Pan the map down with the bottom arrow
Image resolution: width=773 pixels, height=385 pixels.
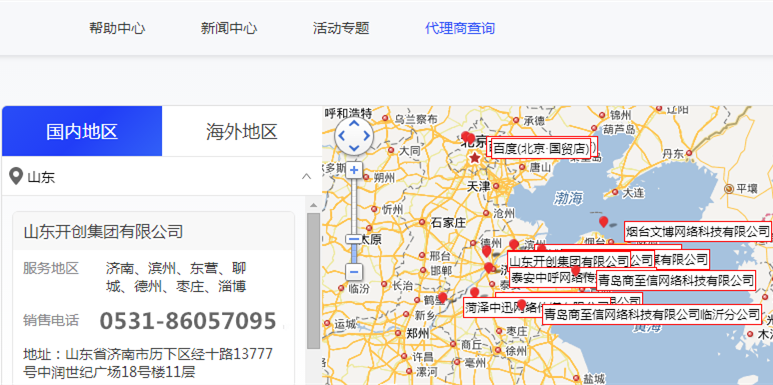click(354, 147)
